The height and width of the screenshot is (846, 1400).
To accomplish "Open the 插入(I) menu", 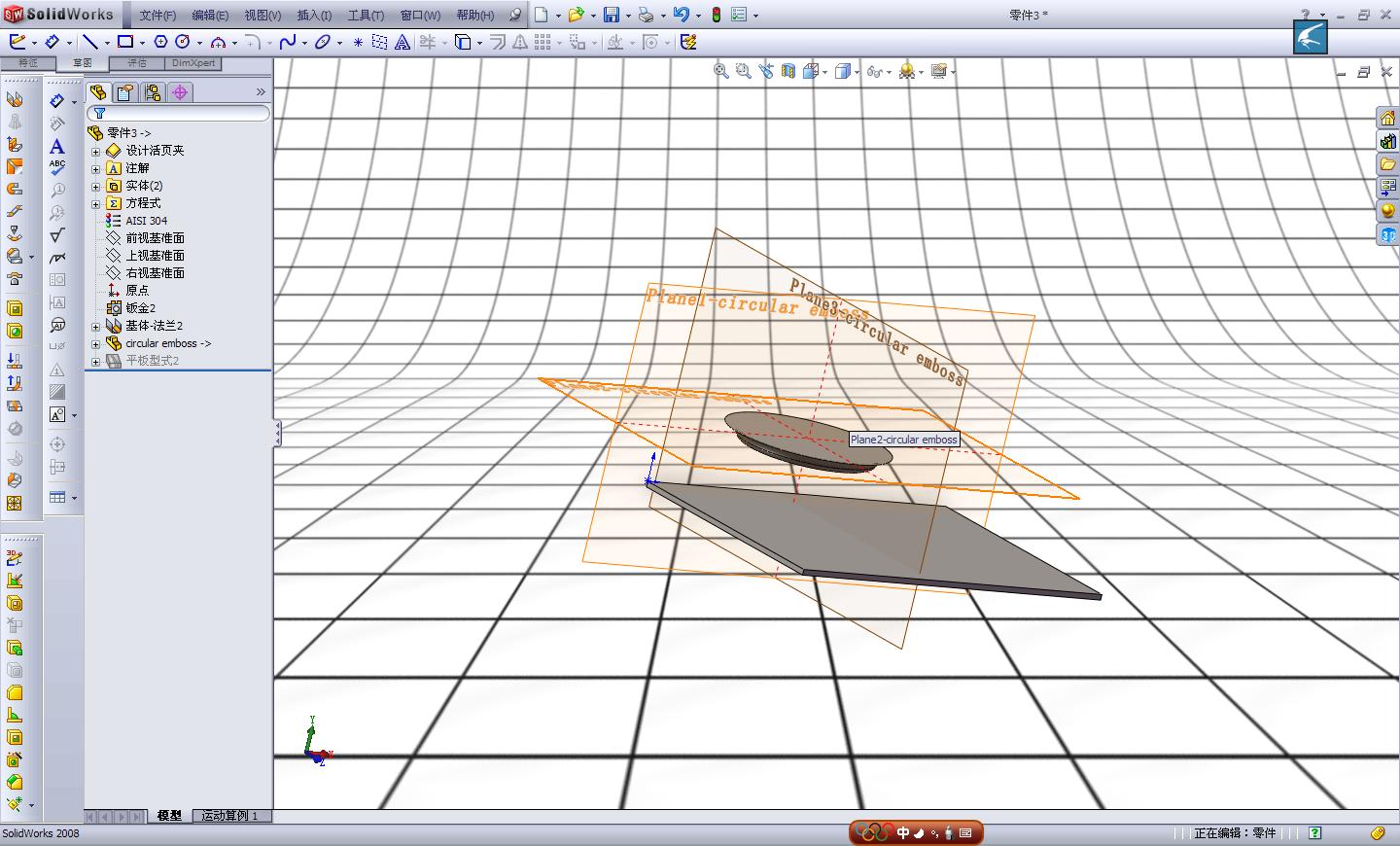I will click(x=313, y=15).
